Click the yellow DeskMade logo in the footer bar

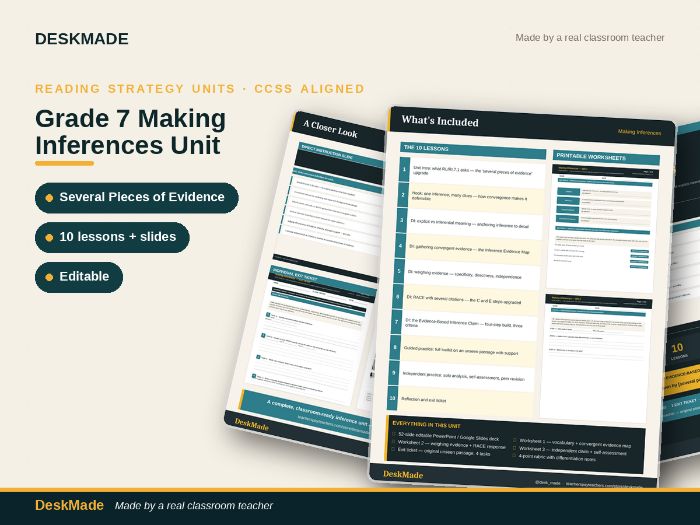coord(69,505)
